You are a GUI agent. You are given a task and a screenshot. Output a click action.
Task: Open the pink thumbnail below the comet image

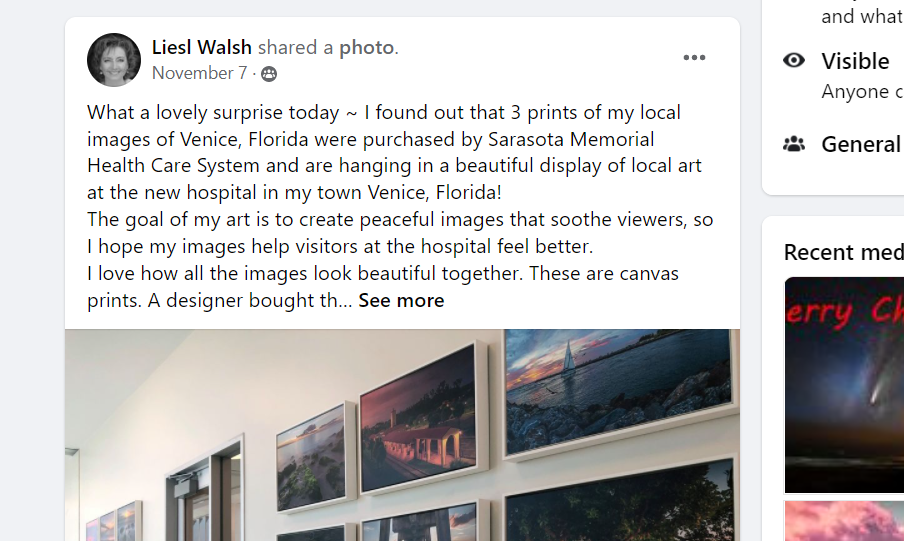(845, 521)
